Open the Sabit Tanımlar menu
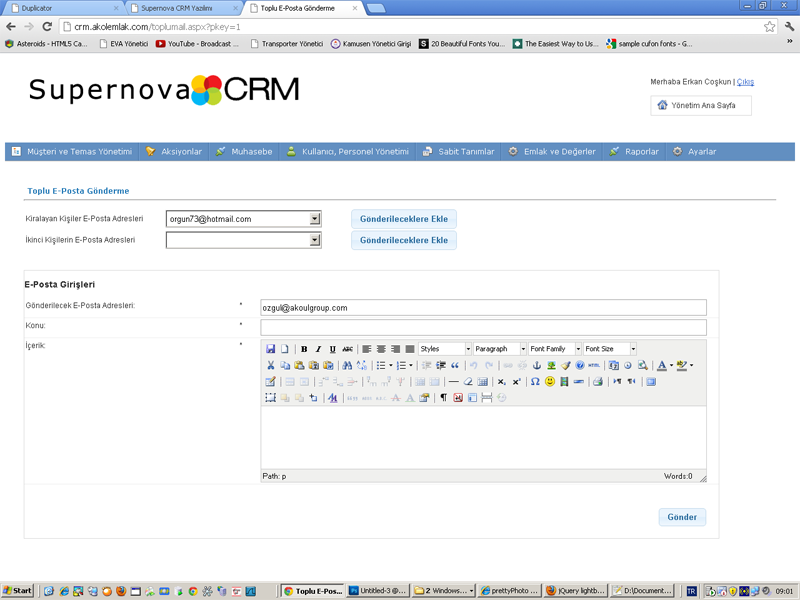Image resolution: width=800 pixels, height=600 pixels. point(459,152)
